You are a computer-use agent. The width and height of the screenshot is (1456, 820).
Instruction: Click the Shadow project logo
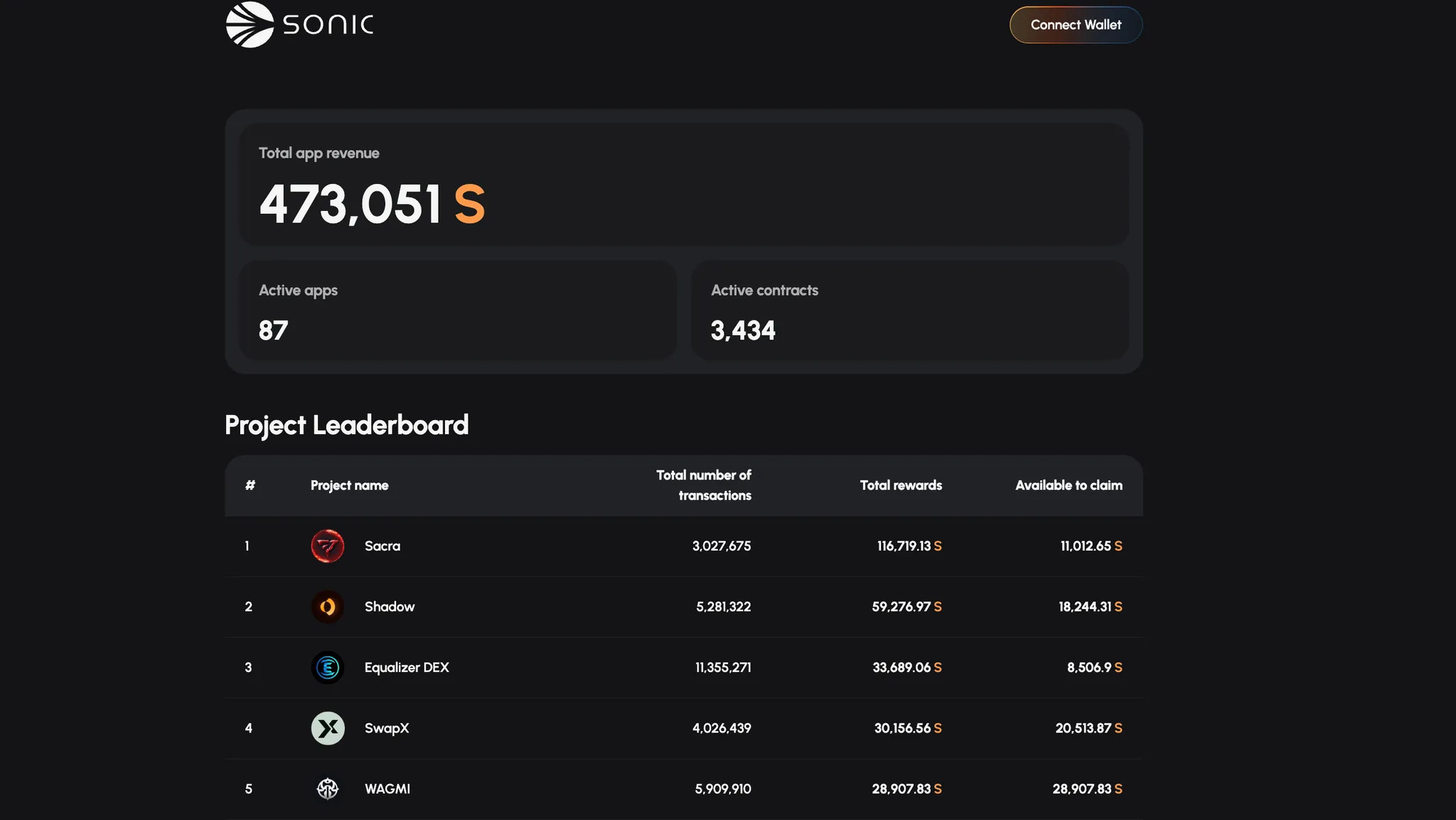click(x=328, y=607)
